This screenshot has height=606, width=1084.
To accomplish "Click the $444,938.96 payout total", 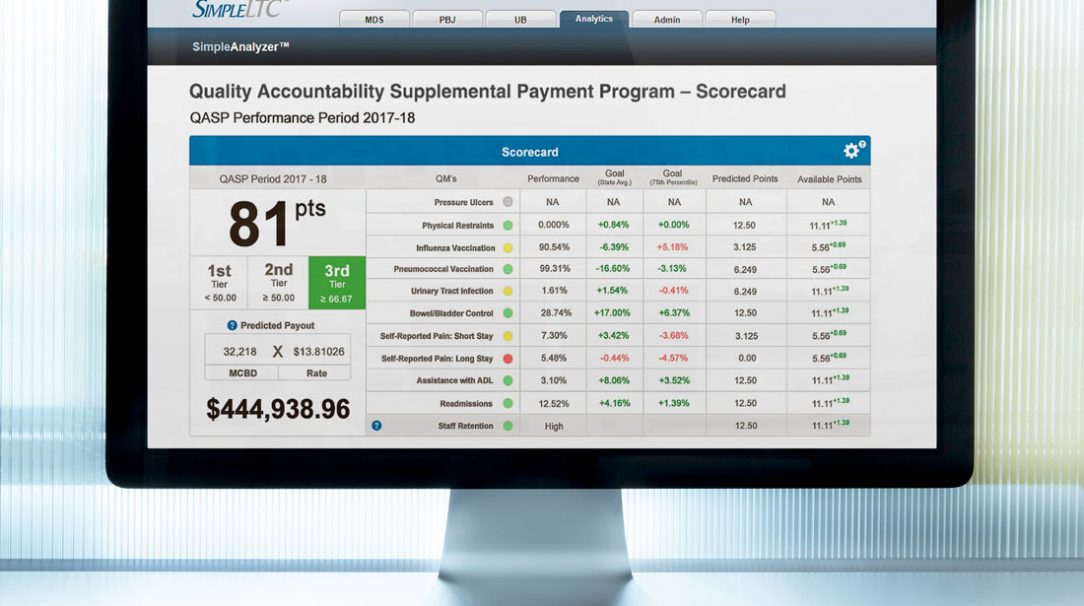I will [x=278, y=409].
